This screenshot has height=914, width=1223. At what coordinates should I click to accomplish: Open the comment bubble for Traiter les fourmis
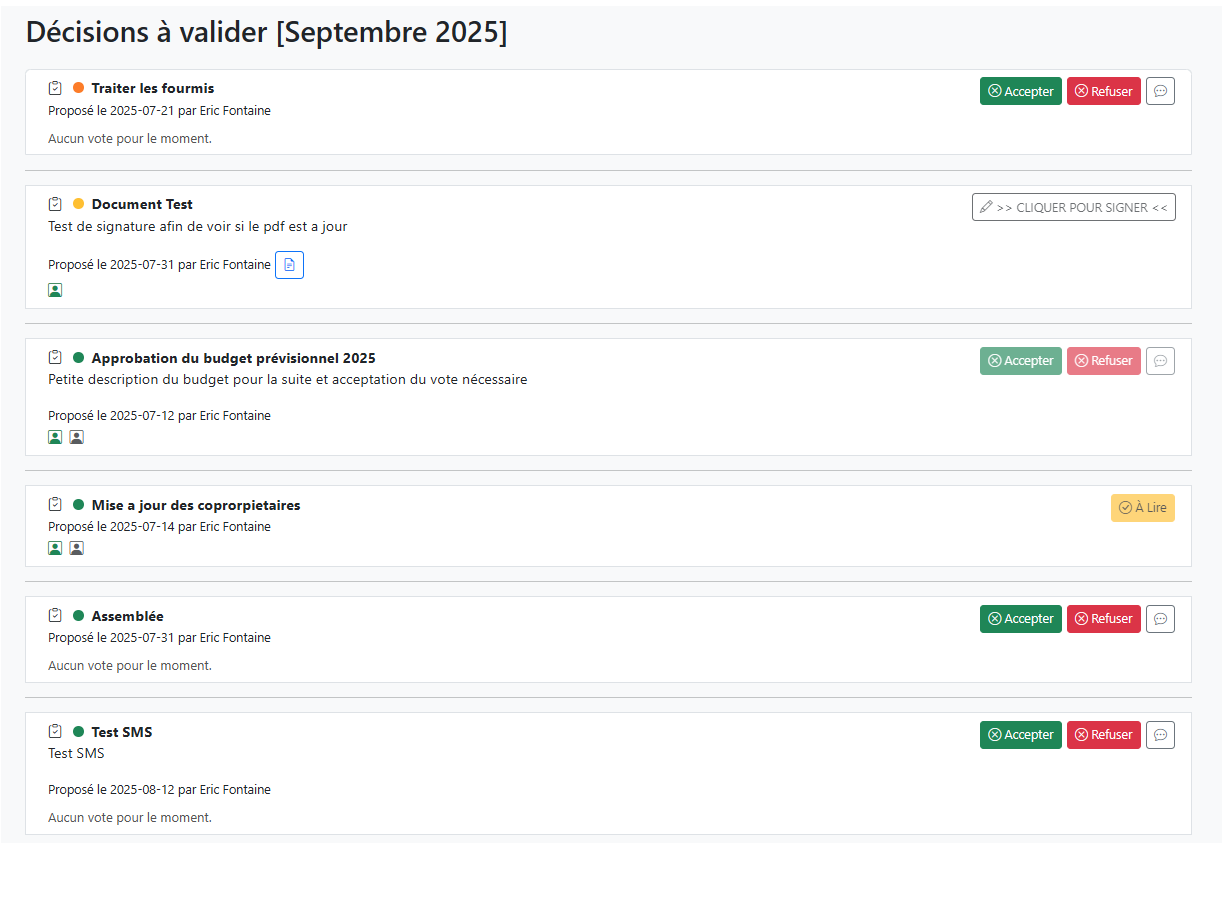click(x=1160, y=91)
